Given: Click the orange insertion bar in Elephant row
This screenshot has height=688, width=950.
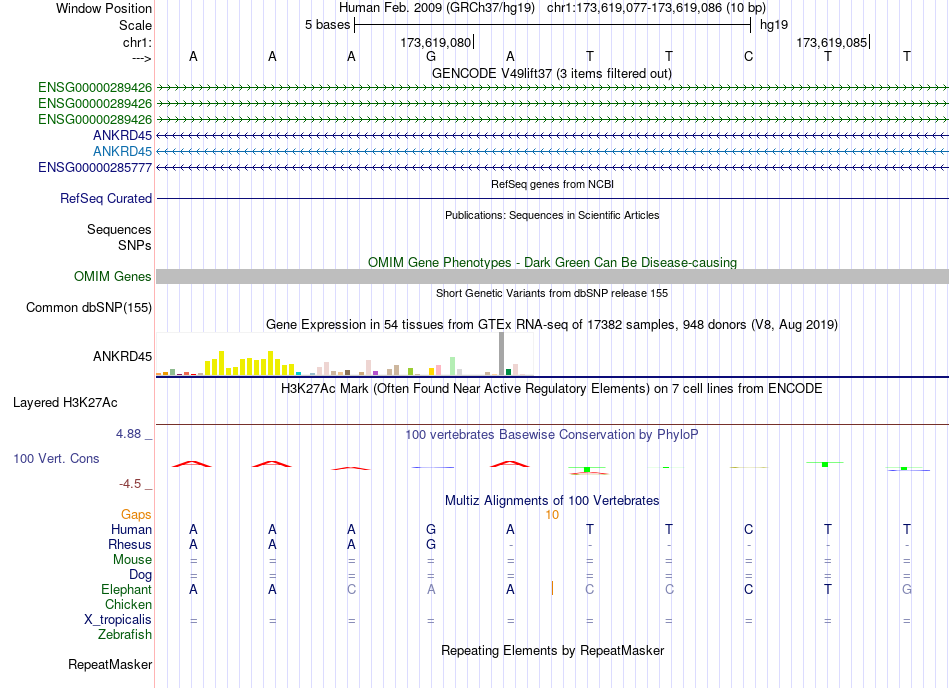Looking at the screenshot, I should [x=552, y=588].
